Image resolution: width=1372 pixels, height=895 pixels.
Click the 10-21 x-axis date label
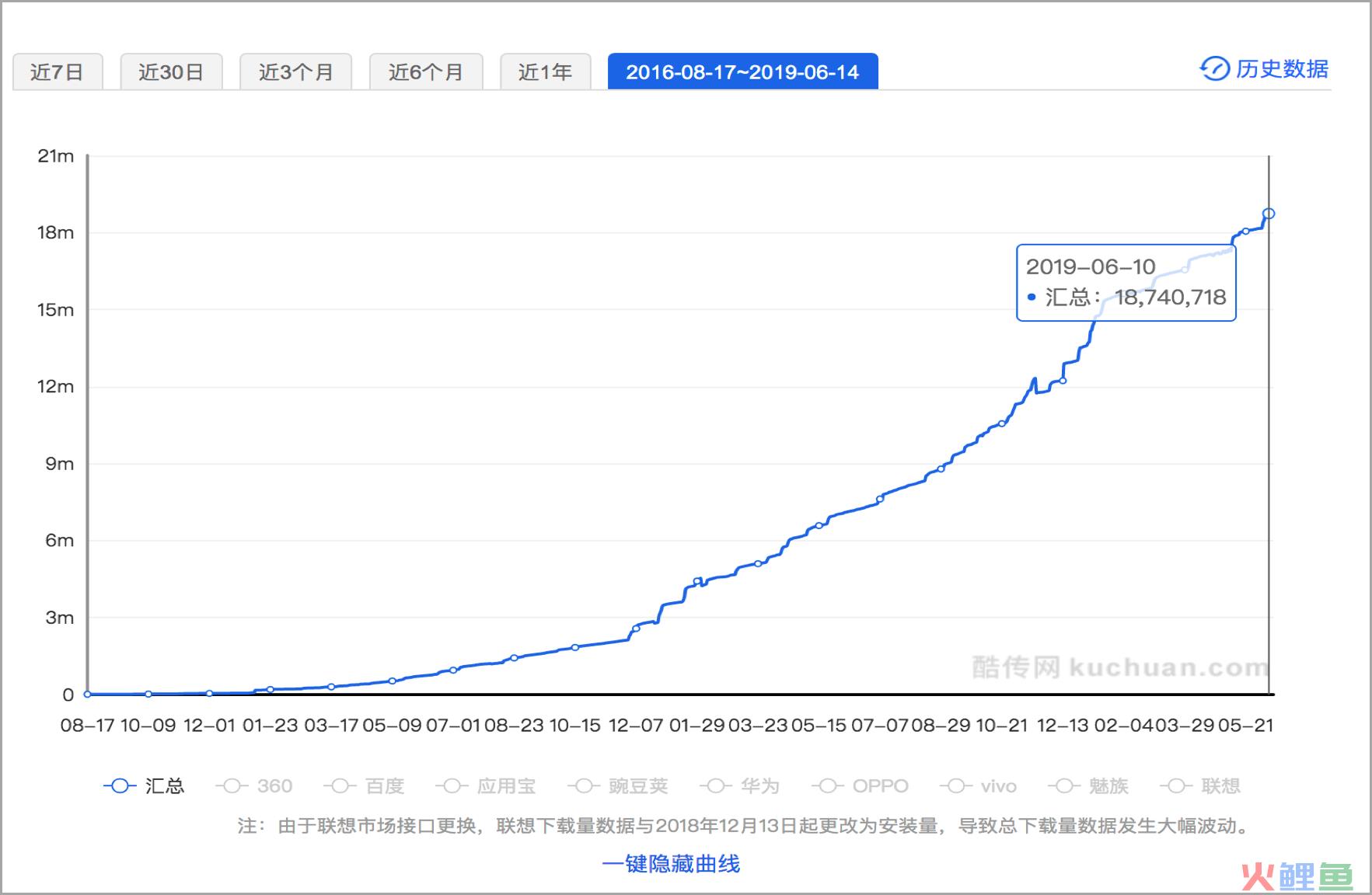point(1002,726)
